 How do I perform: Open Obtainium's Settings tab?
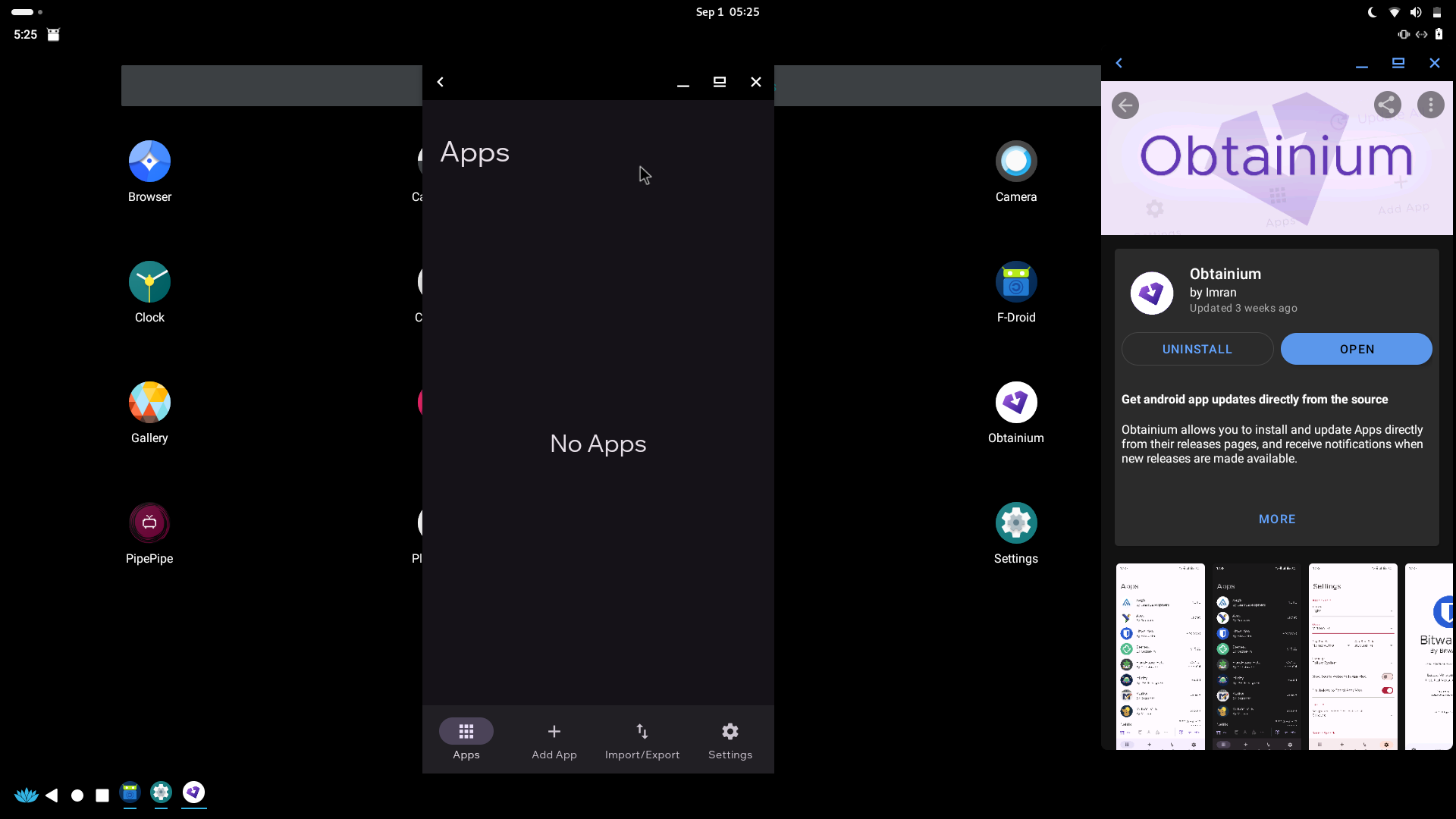(x=730, y=739)
